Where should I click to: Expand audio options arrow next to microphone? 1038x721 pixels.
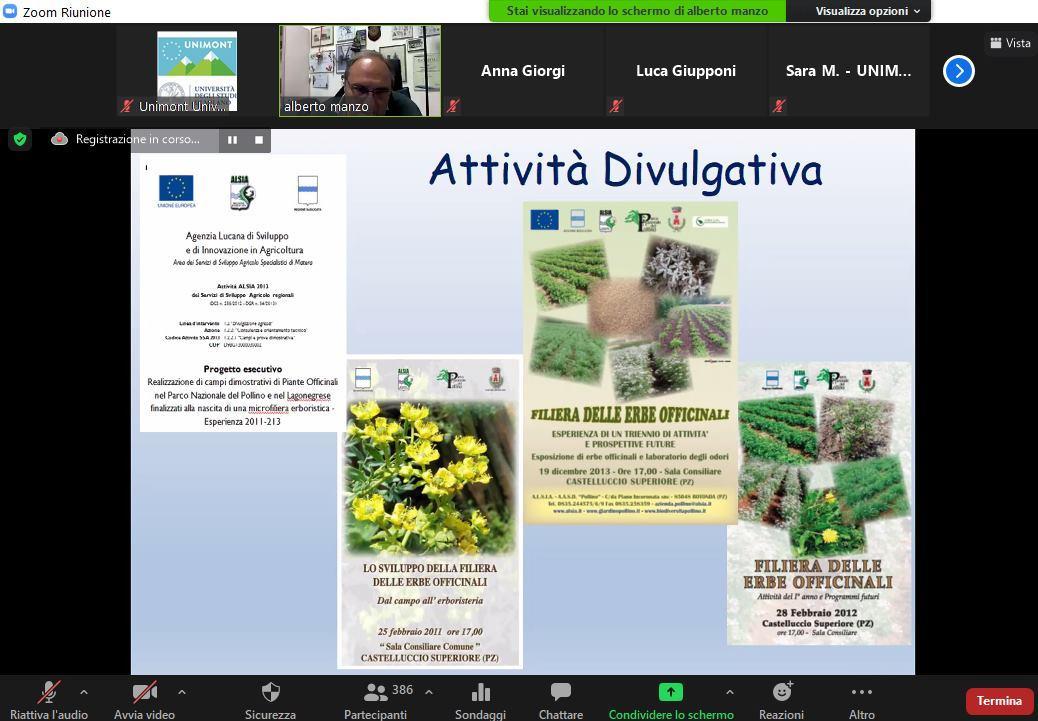84,692
